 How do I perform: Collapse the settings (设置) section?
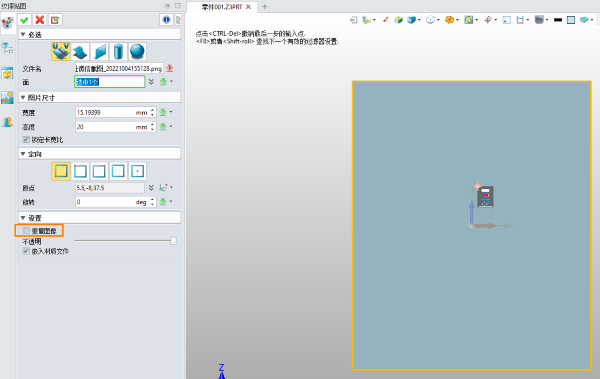[23, 218]
